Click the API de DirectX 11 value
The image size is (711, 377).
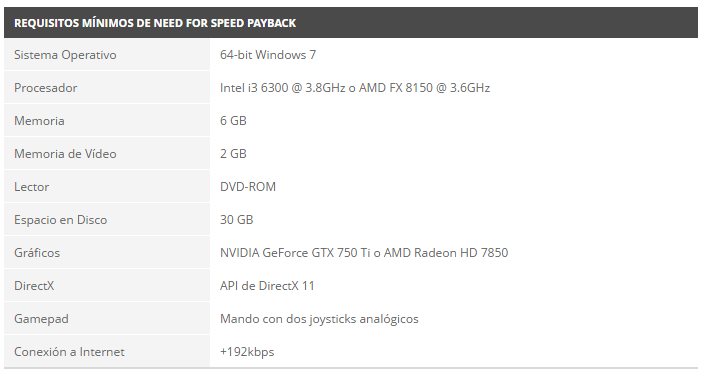click(267, 286)
